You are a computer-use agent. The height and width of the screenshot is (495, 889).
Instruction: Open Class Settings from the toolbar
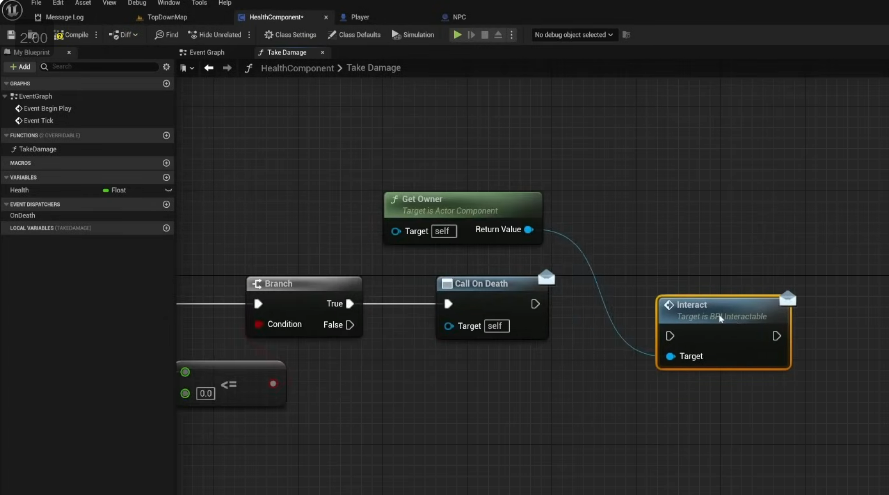[291, 35]
